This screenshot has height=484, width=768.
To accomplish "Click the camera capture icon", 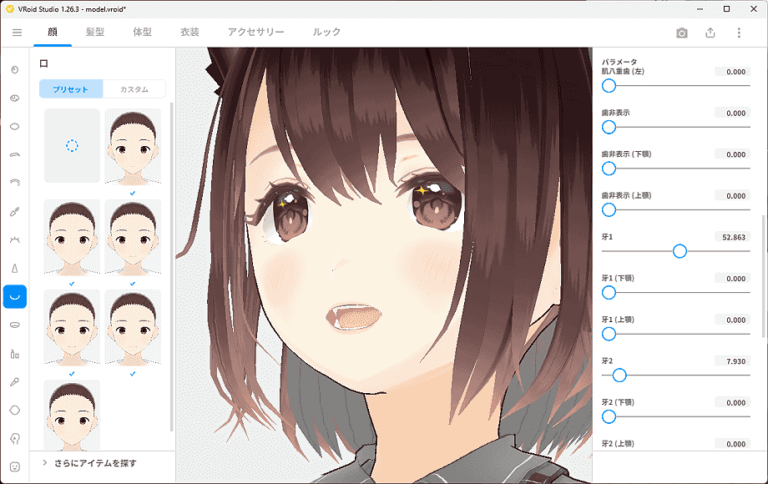I will [682, 32].
